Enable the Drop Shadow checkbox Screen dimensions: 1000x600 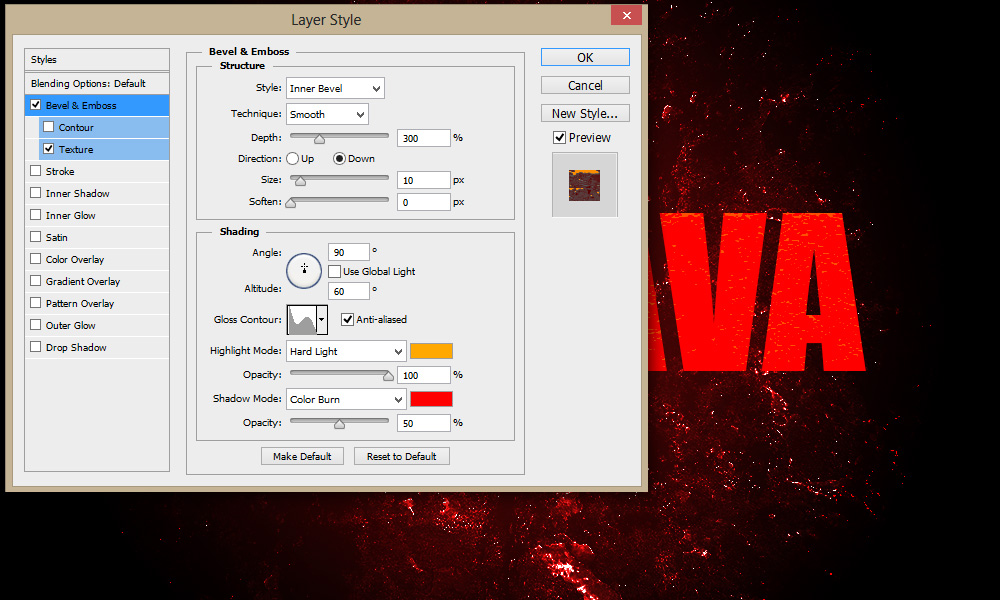pyautogui.click(x=36, y=347)
